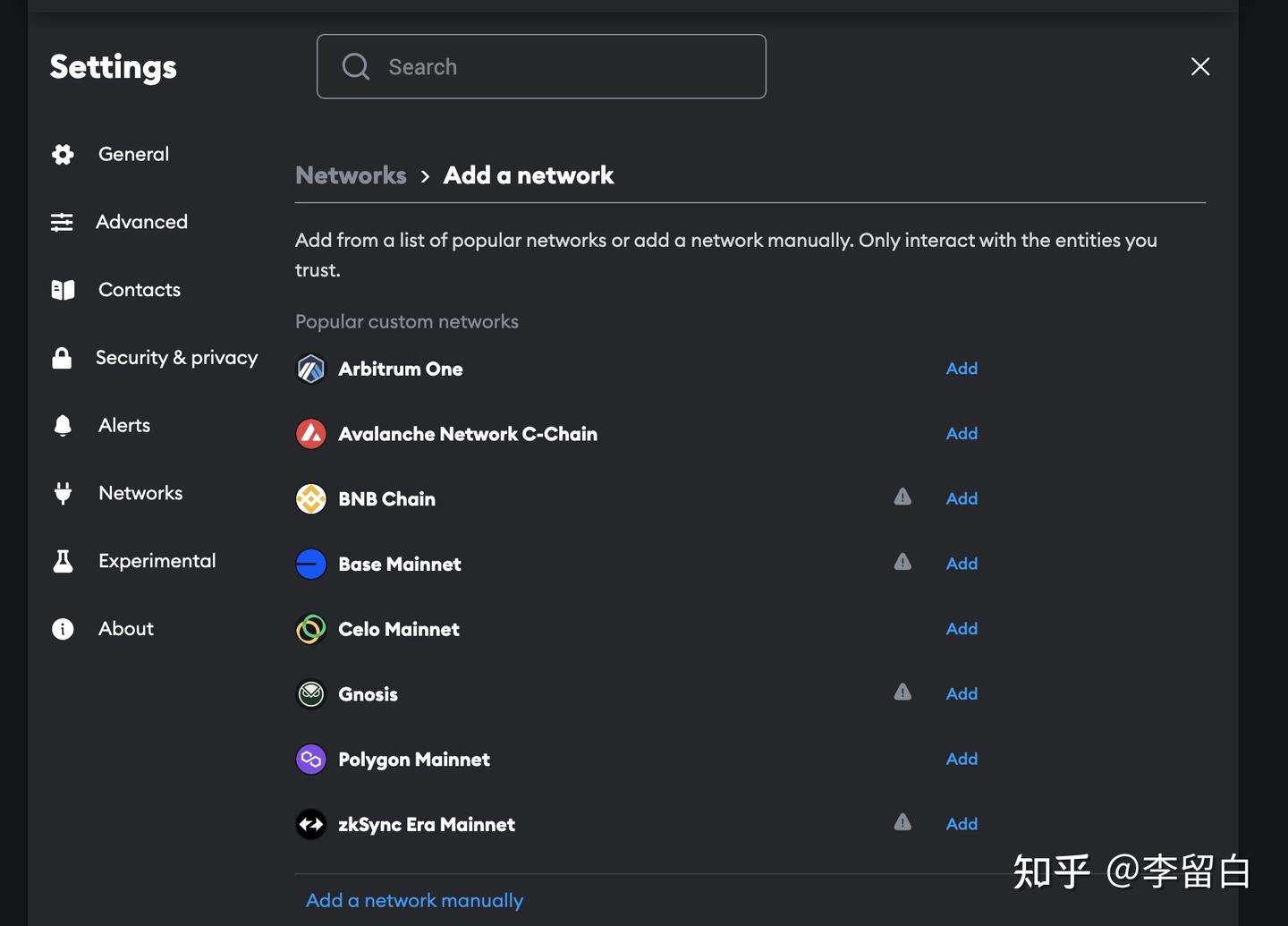
Task: Open Advanced settings section
Action: 141,222
